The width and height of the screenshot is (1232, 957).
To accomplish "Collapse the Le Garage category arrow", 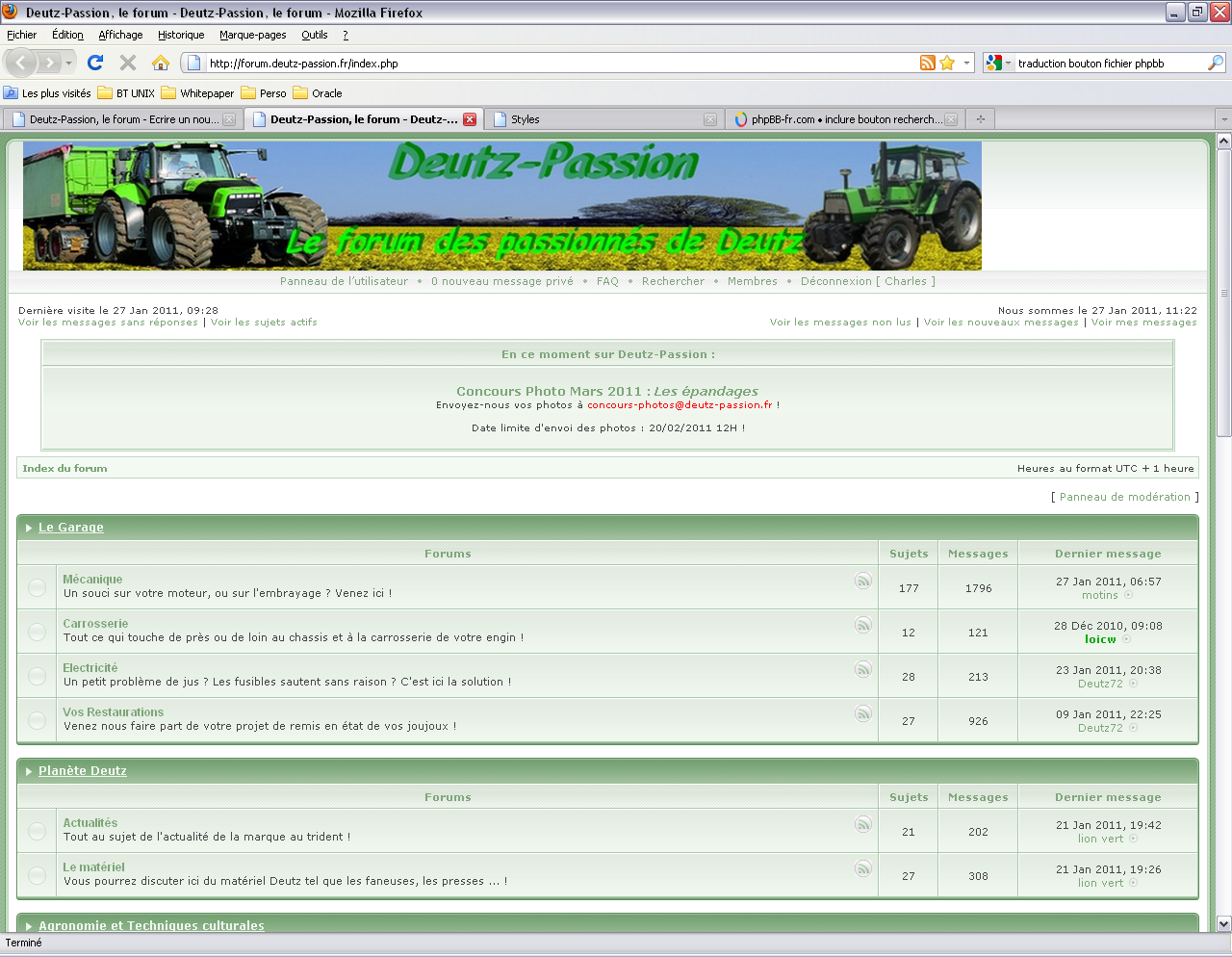I will tap(29, 528).
